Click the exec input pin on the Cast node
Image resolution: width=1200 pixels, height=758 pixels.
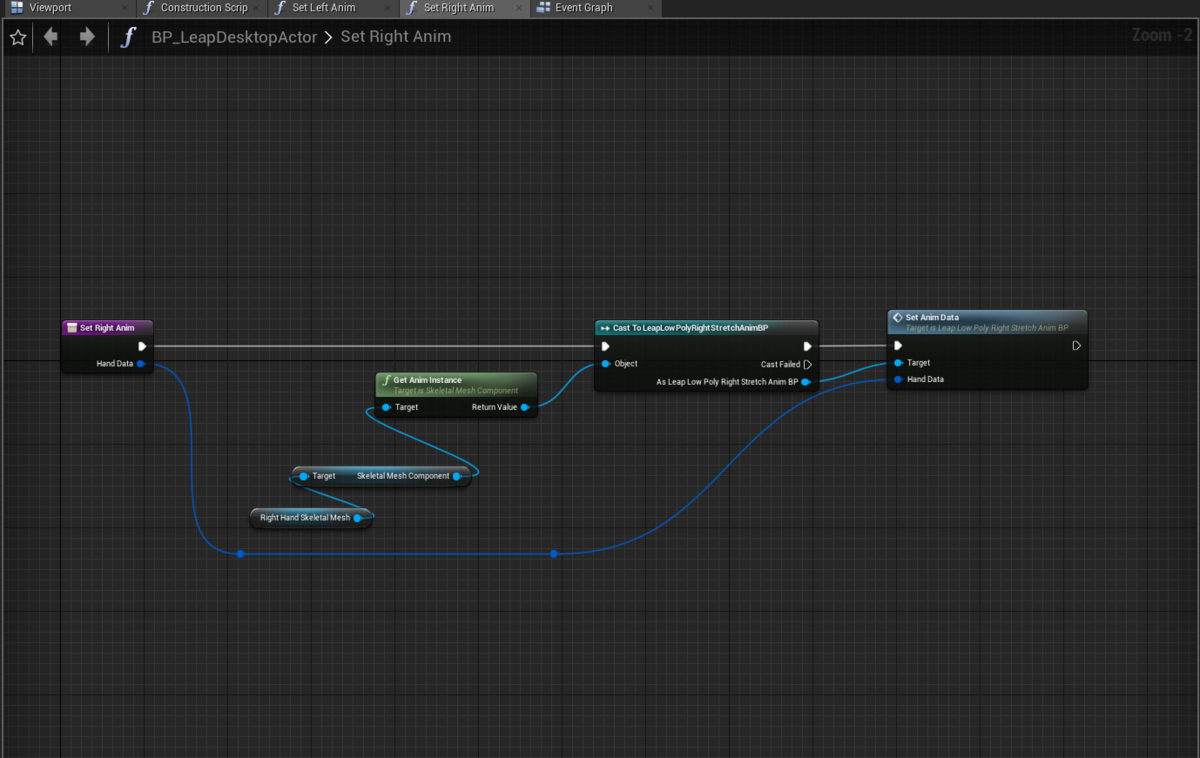click(x=606, y=346)
